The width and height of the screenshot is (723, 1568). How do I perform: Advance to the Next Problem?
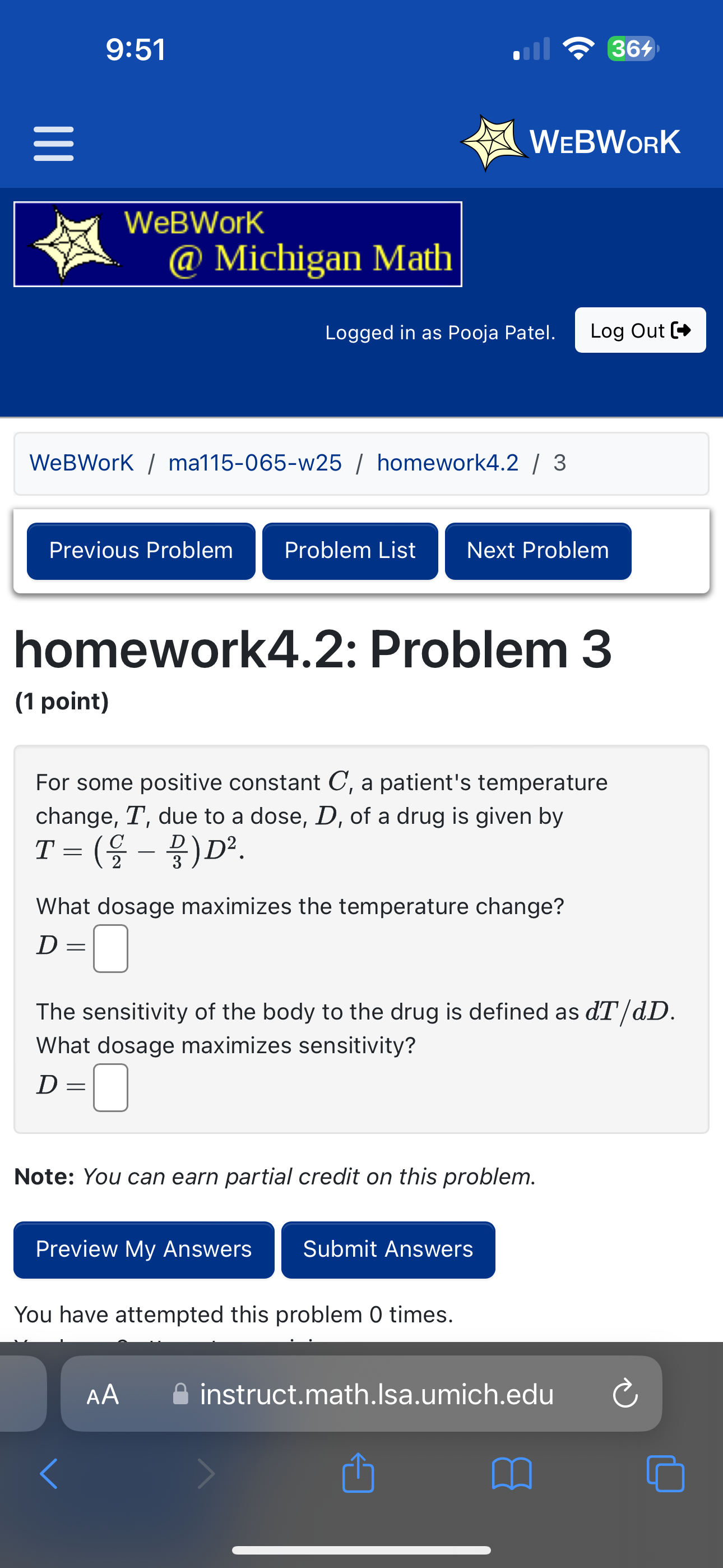[537, 550]
